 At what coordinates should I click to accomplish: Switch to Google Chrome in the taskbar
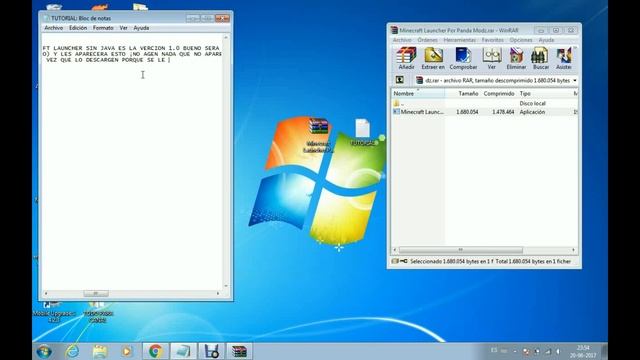point(155,351)
